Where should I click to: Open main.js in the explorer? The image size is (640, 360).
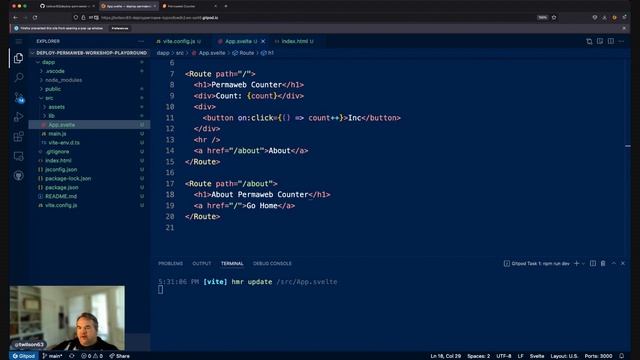pos(89,134)
